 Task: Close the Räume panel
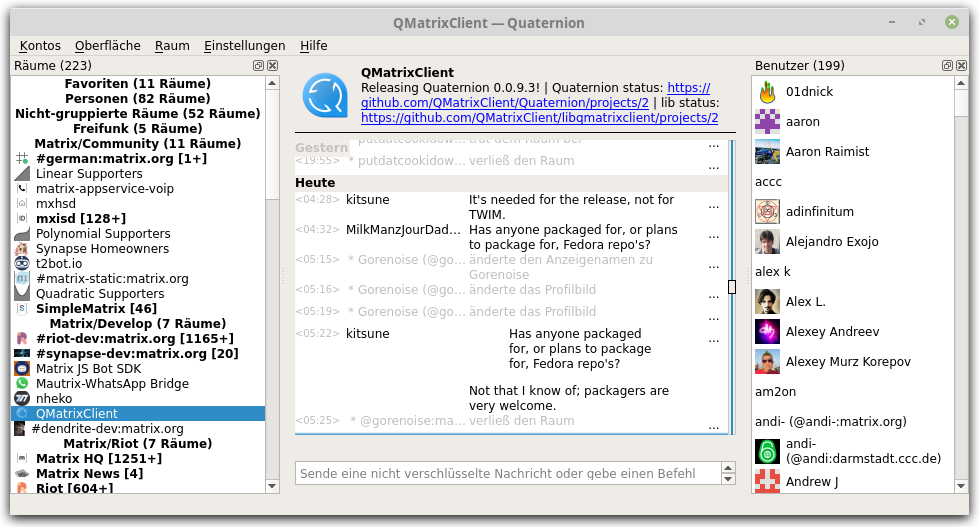(273, 66)
